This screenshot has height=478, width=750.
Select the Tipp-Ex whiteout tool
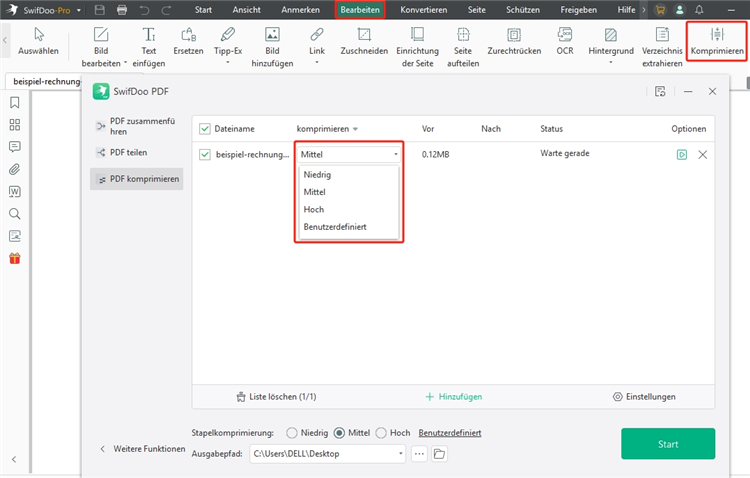pyautogui.click(x=228, y=46)
